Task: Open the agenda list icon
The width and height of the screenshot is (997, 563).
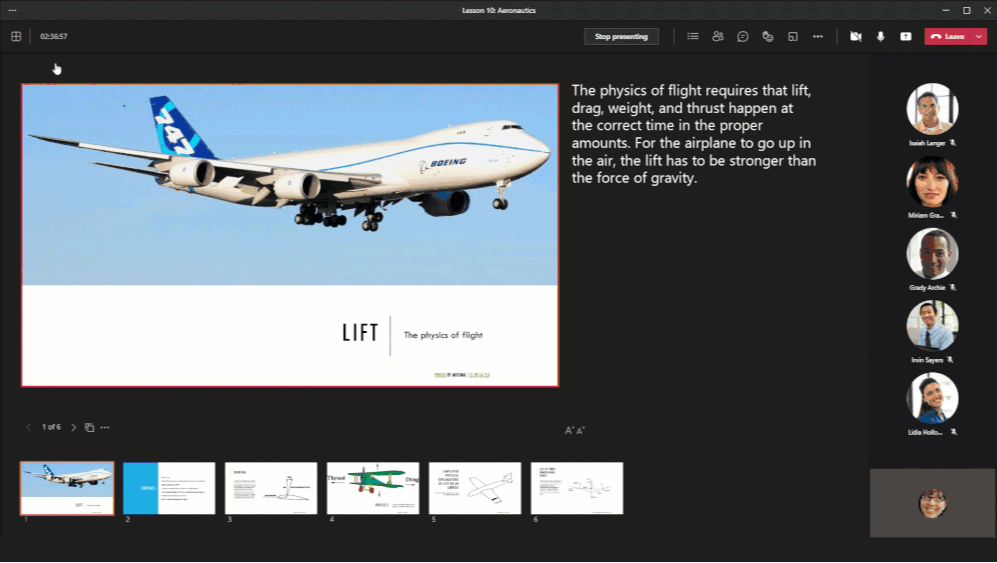Action: click(693, 36)
